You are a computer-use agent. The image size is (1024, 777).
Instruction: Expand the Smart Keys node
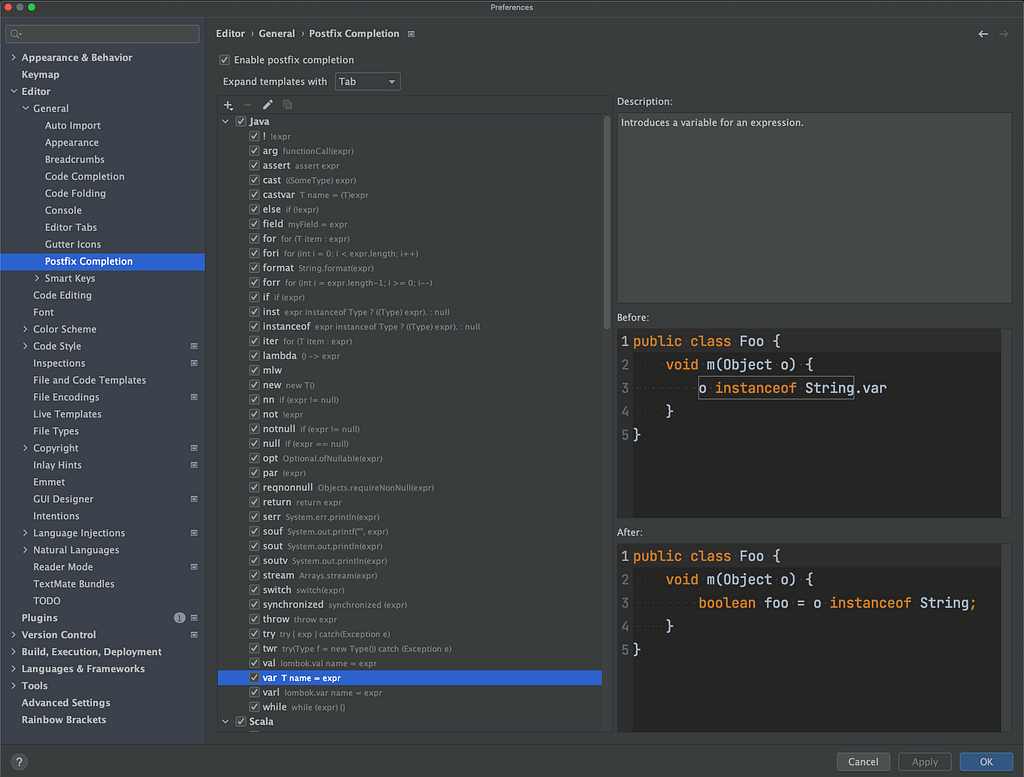[37, 278]
